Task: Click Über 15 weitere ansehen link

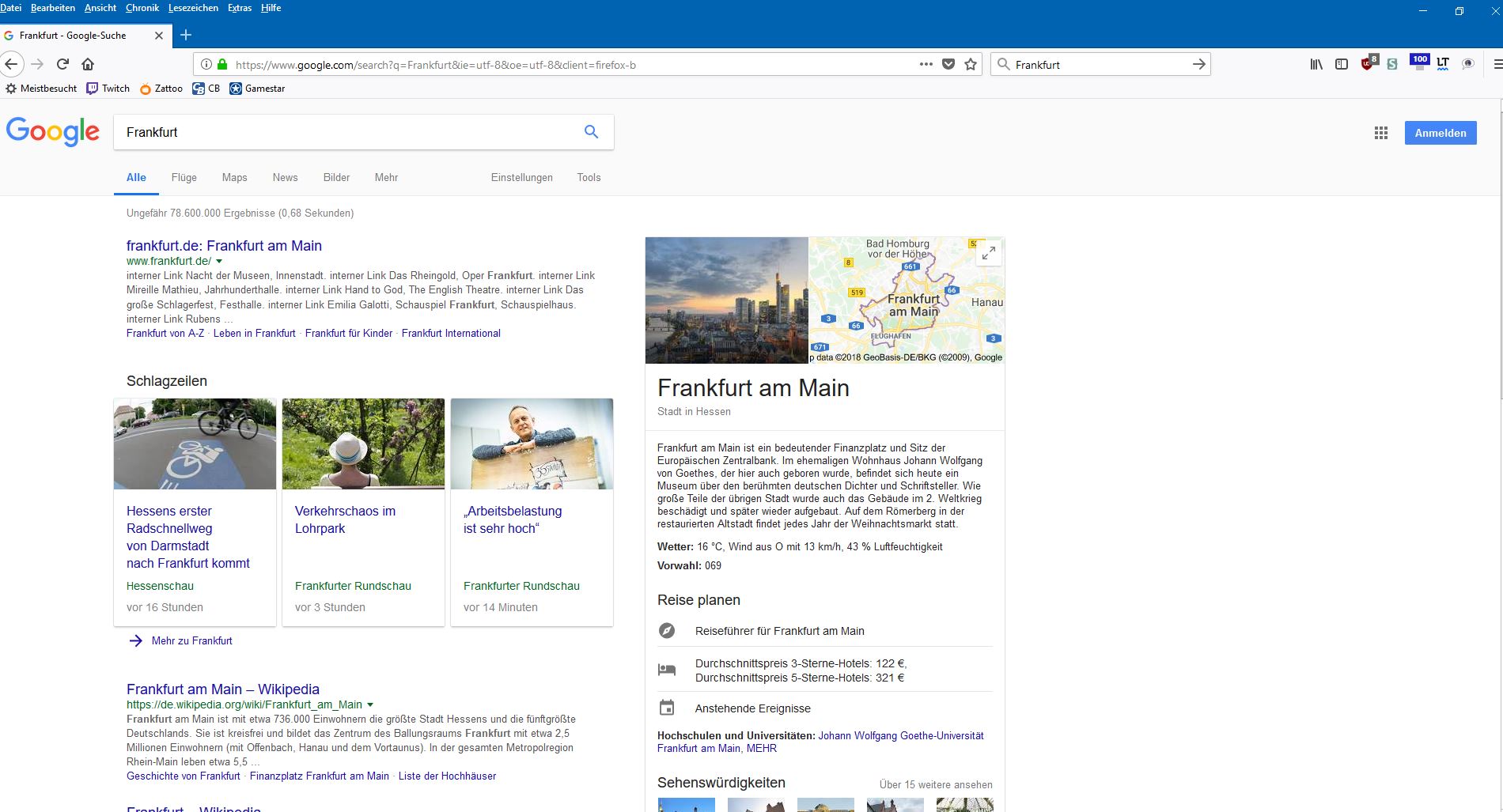Action: click(936, 785)
